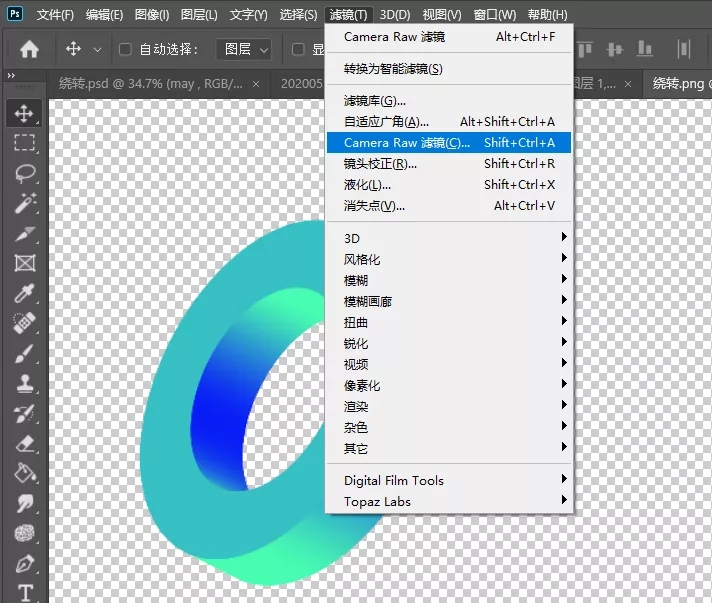
Task: Select the Magic Wand tool
Action: tap(24, 203)
